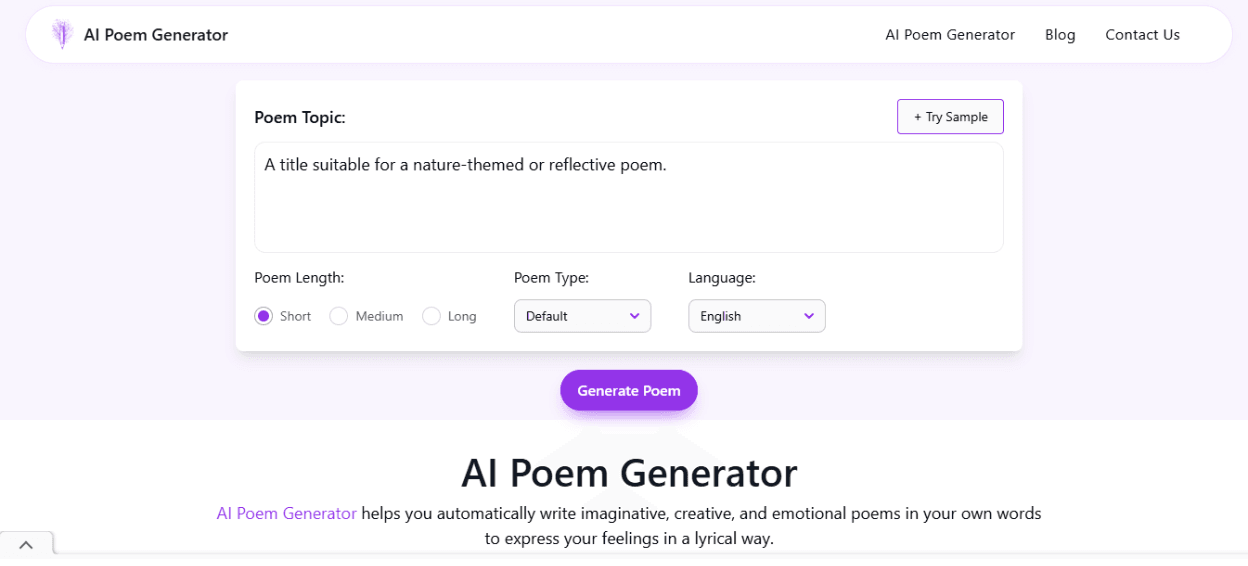
Task: Click the Poem Type chevron arrow
Action: [634, 316]
